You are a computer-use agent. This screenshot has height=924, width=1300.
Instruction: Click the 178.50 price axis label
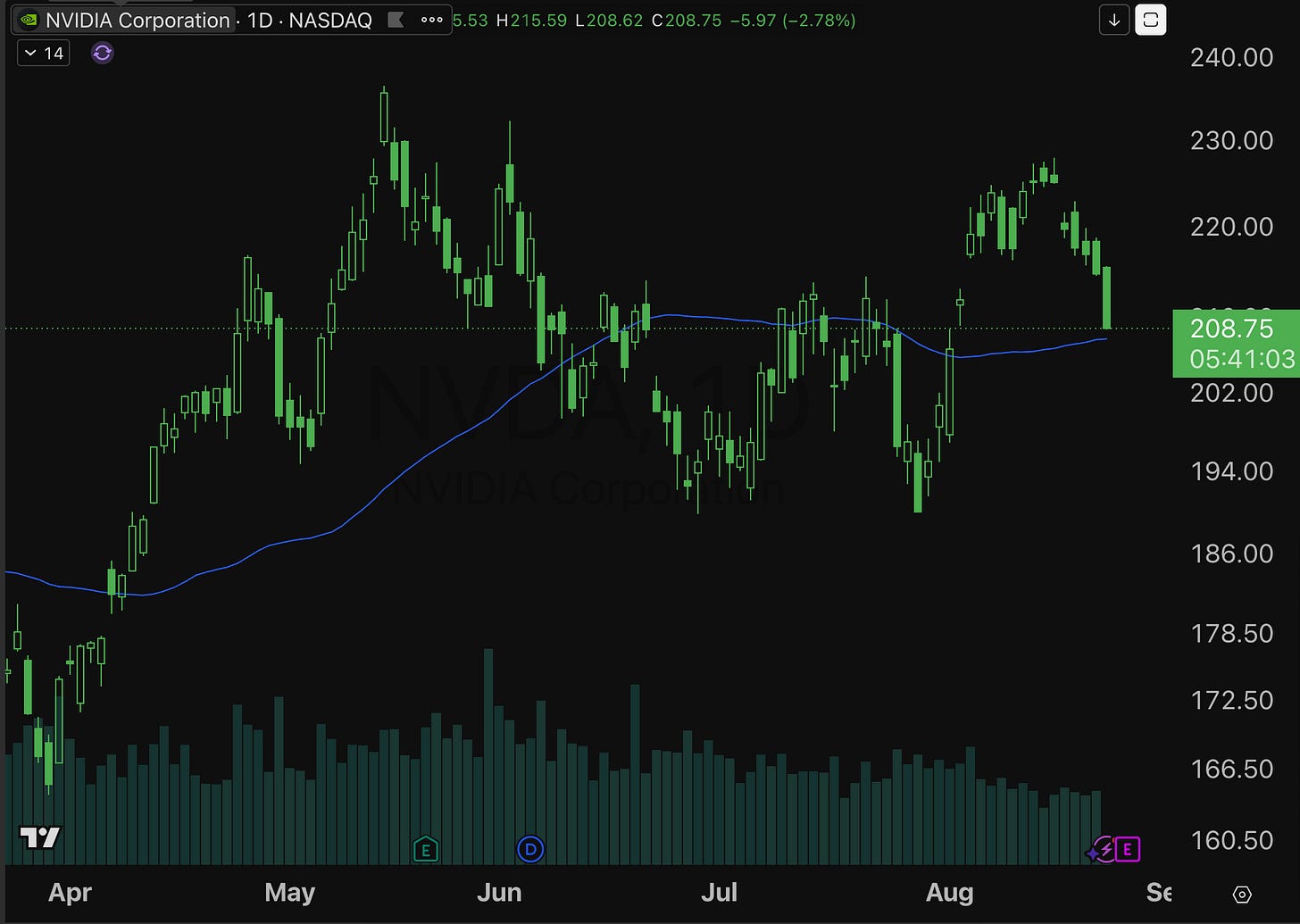click(x=1231, y=633)
